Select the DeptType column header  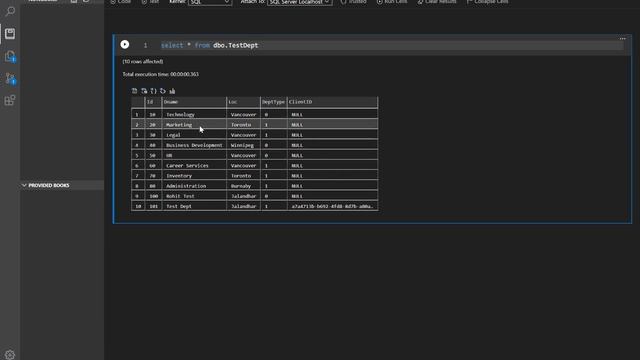point(273,102)
